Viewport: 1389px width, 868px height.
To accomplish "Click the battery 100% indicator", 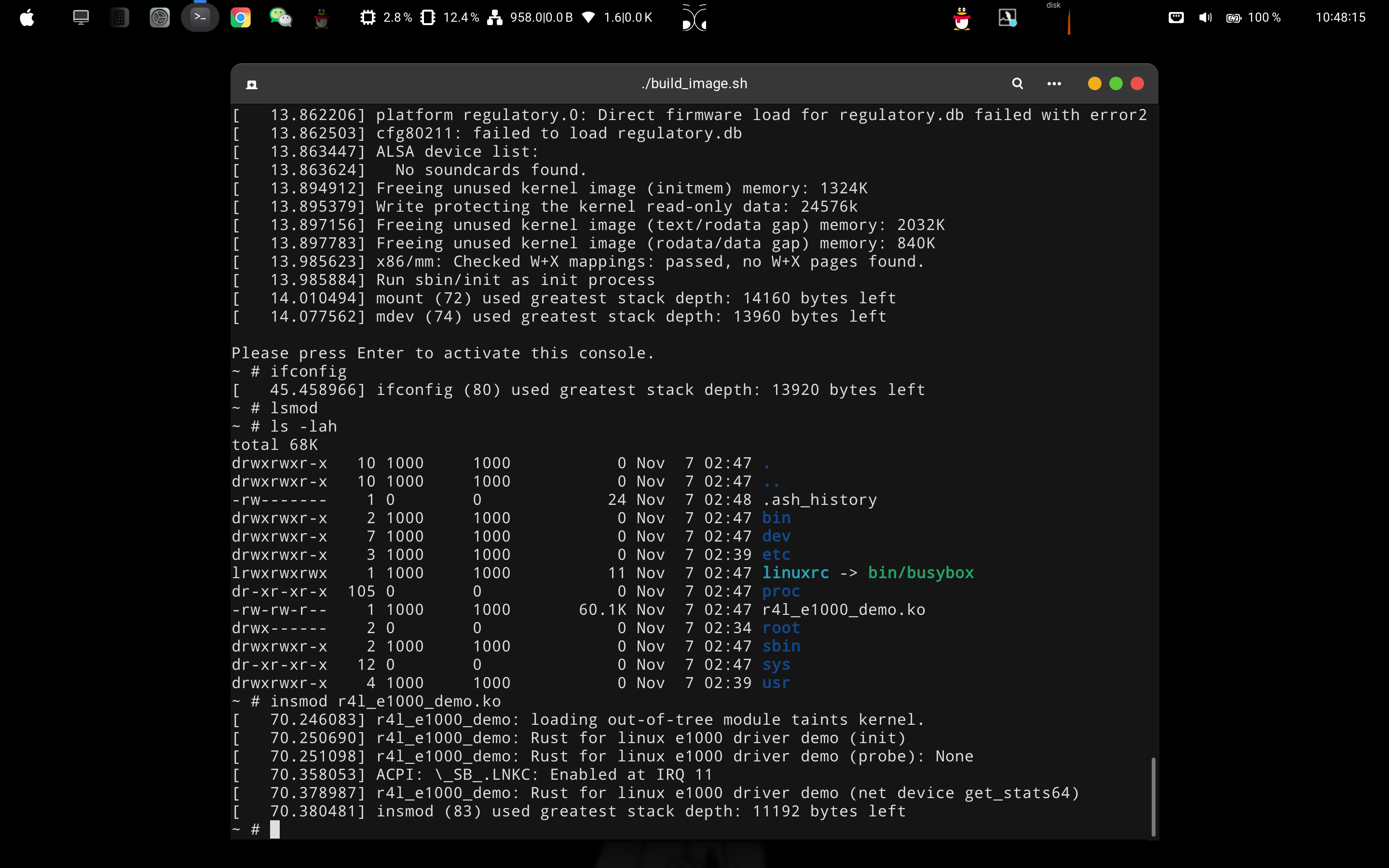I will coord(1253,18).
